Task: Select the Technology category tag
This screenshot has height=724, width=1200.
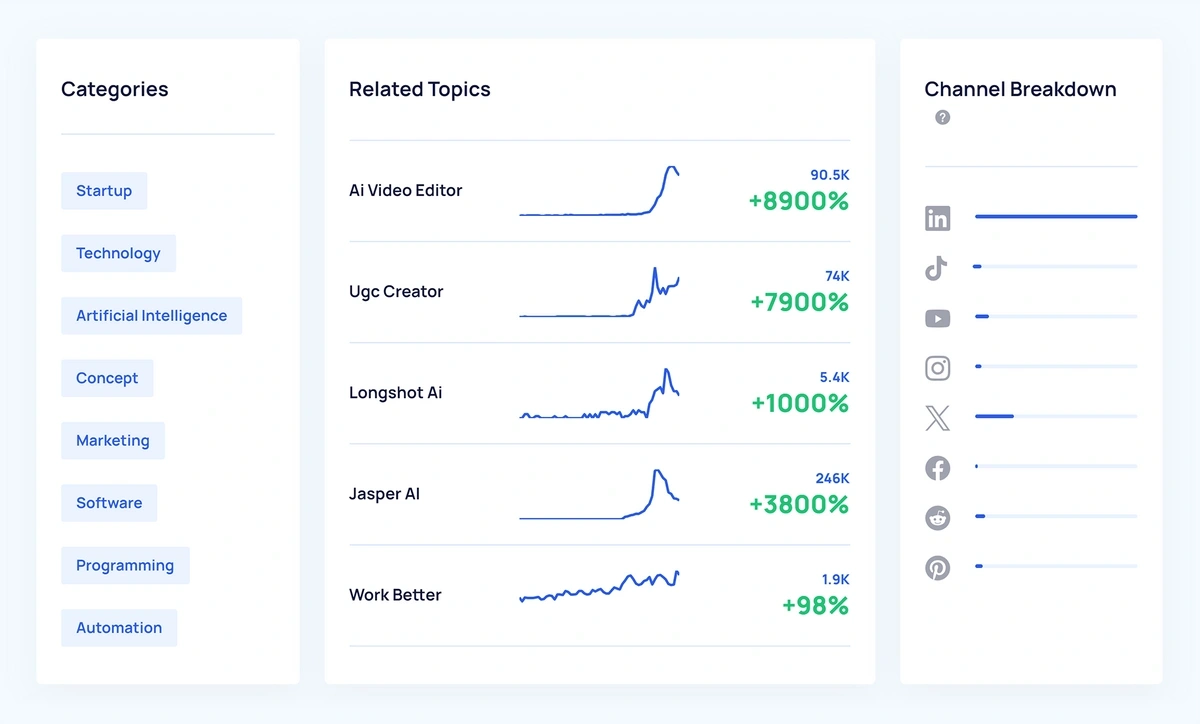Action: (118, 253)
